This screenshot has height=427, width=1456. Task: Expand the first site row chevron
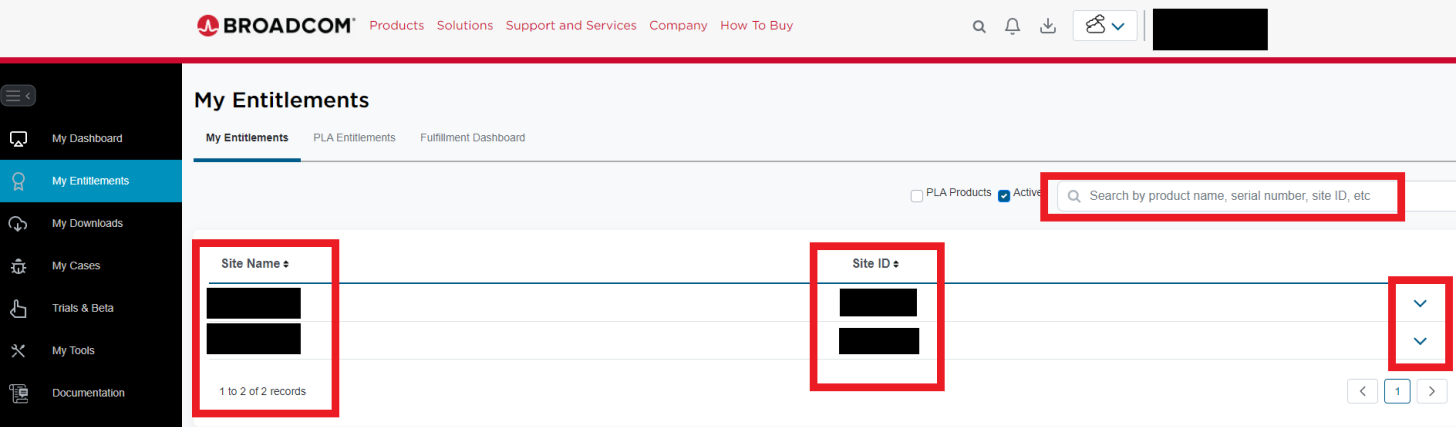pos(1420,303)
